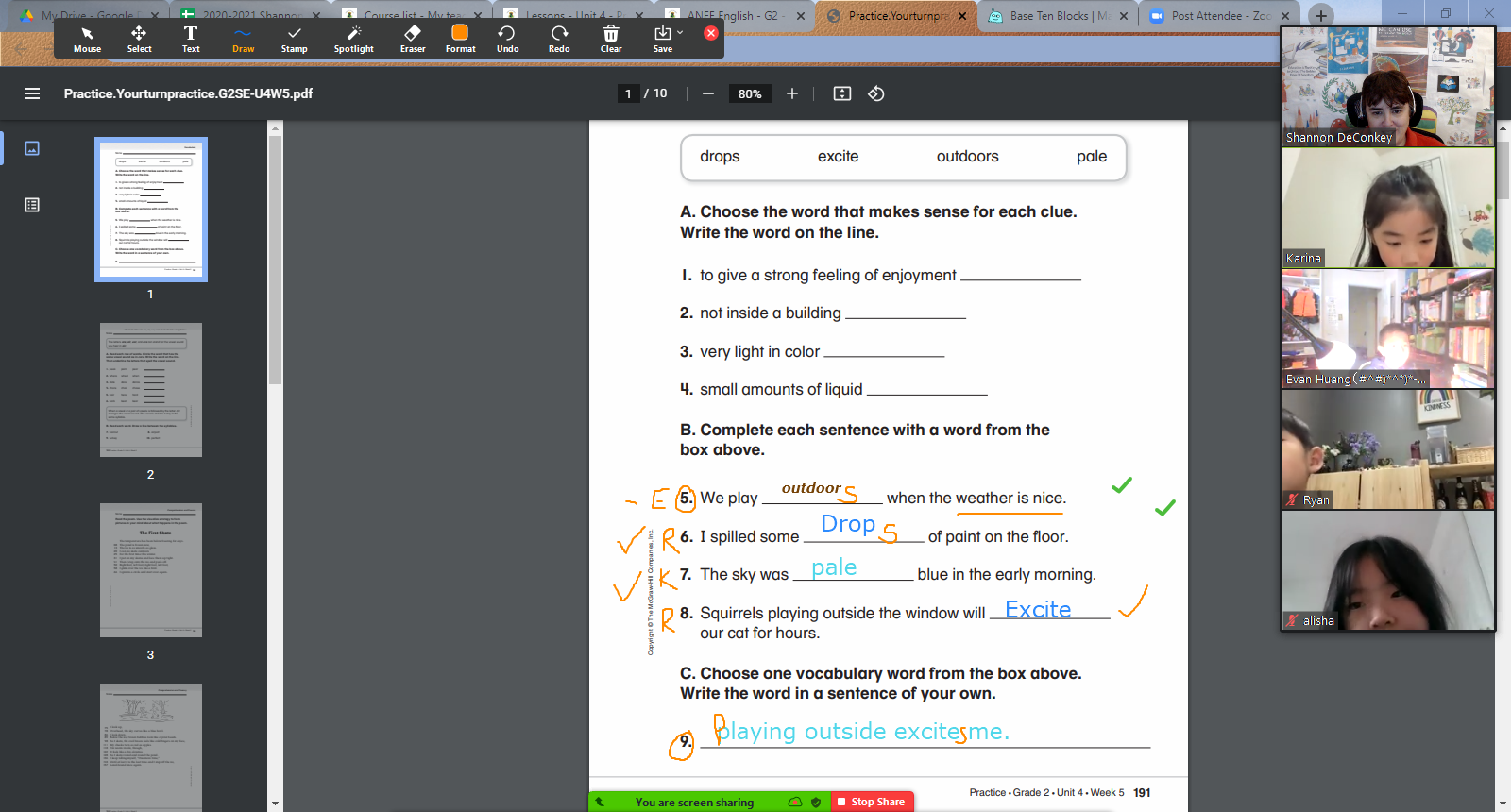Redo the annotation

pos(559,40)
